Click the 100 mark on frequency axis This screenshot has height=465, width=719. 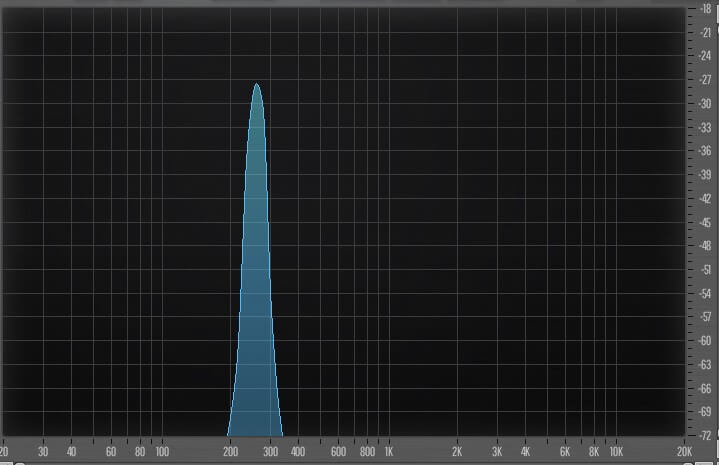160,451
